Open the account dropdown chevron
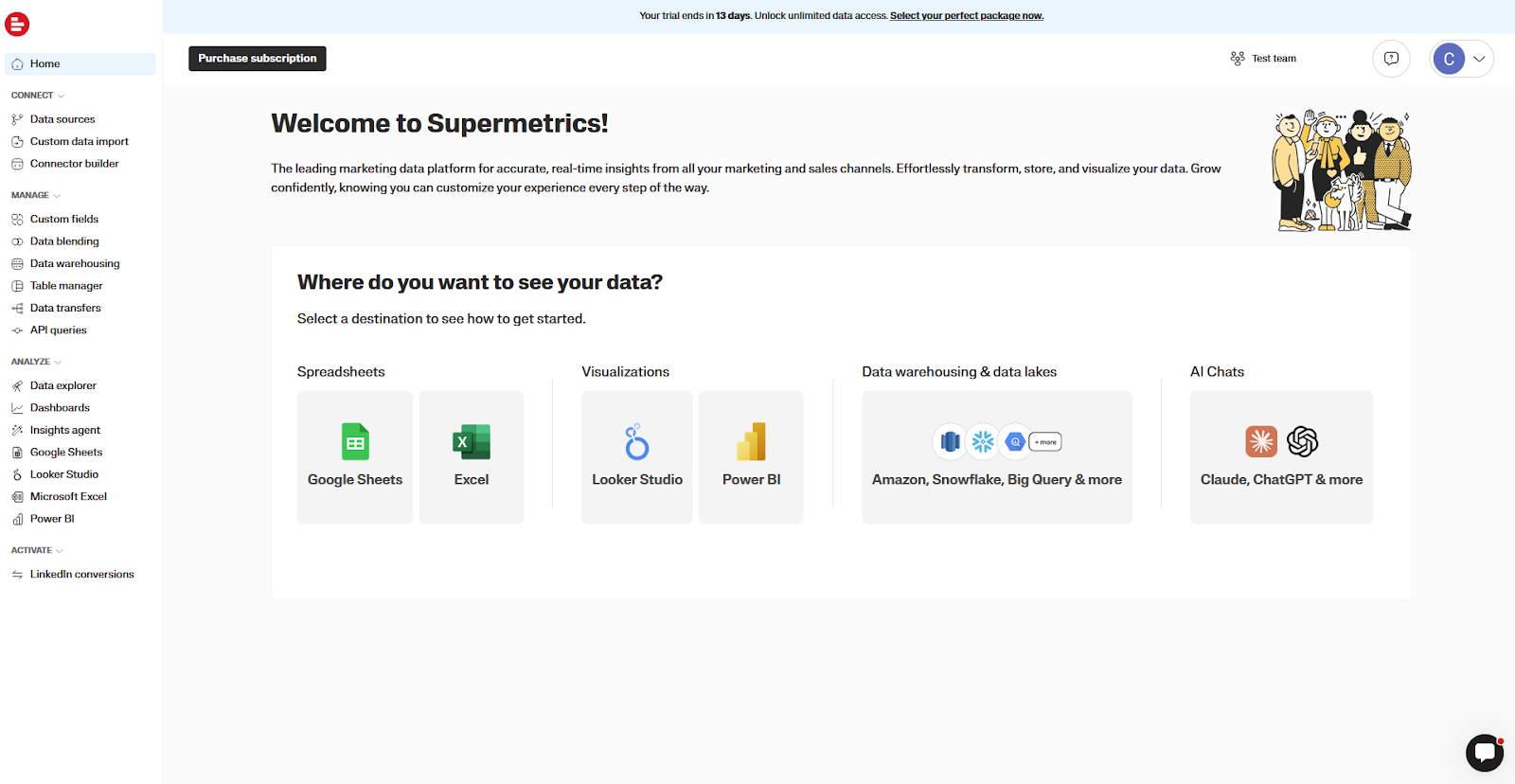The height and width of the screenshot is (784, 1515). click(1479, 59)
